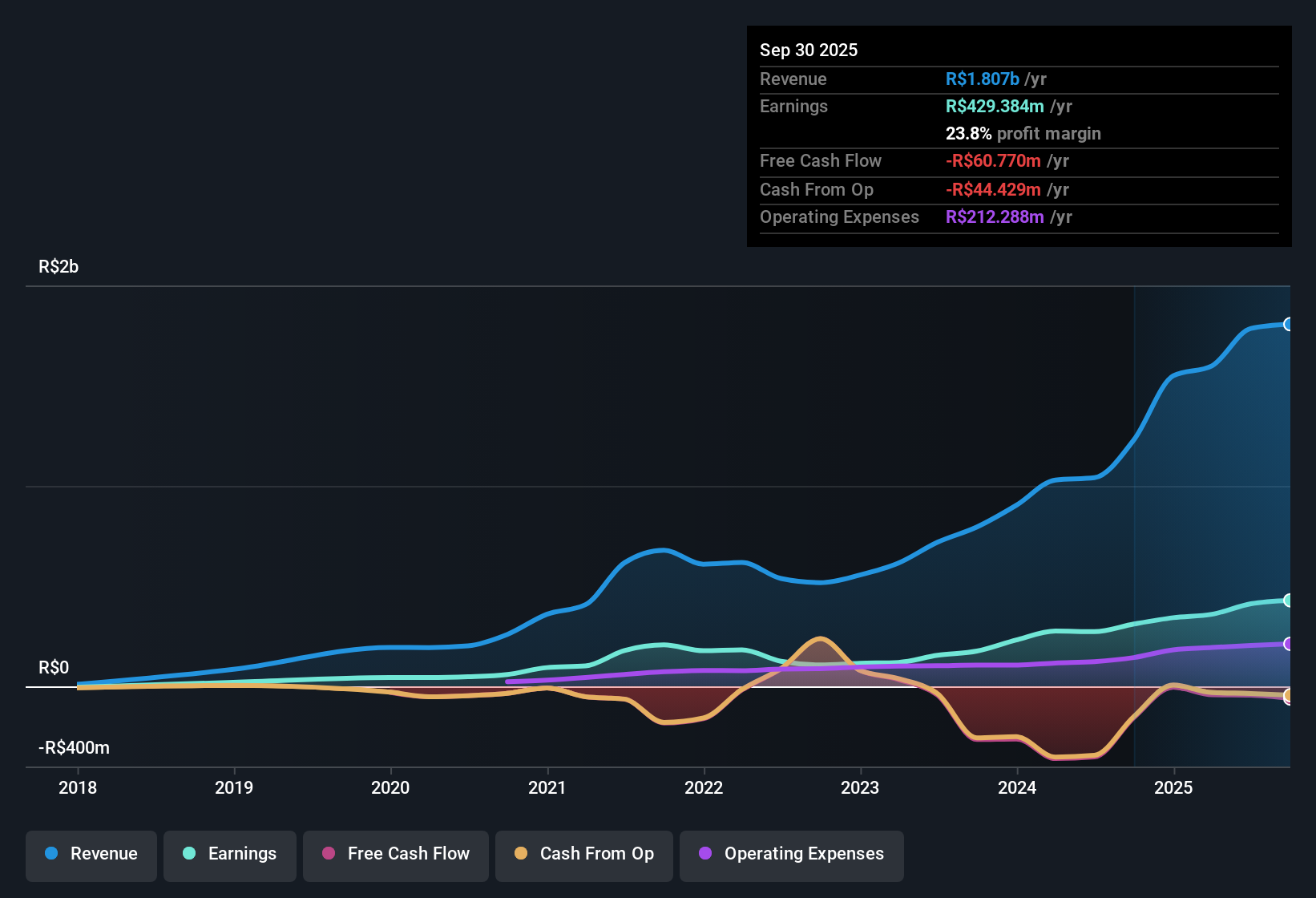Expand the Sep 30 2025 tooltip header
Viewport: 1316px width, 898px height.
[809, 50]
